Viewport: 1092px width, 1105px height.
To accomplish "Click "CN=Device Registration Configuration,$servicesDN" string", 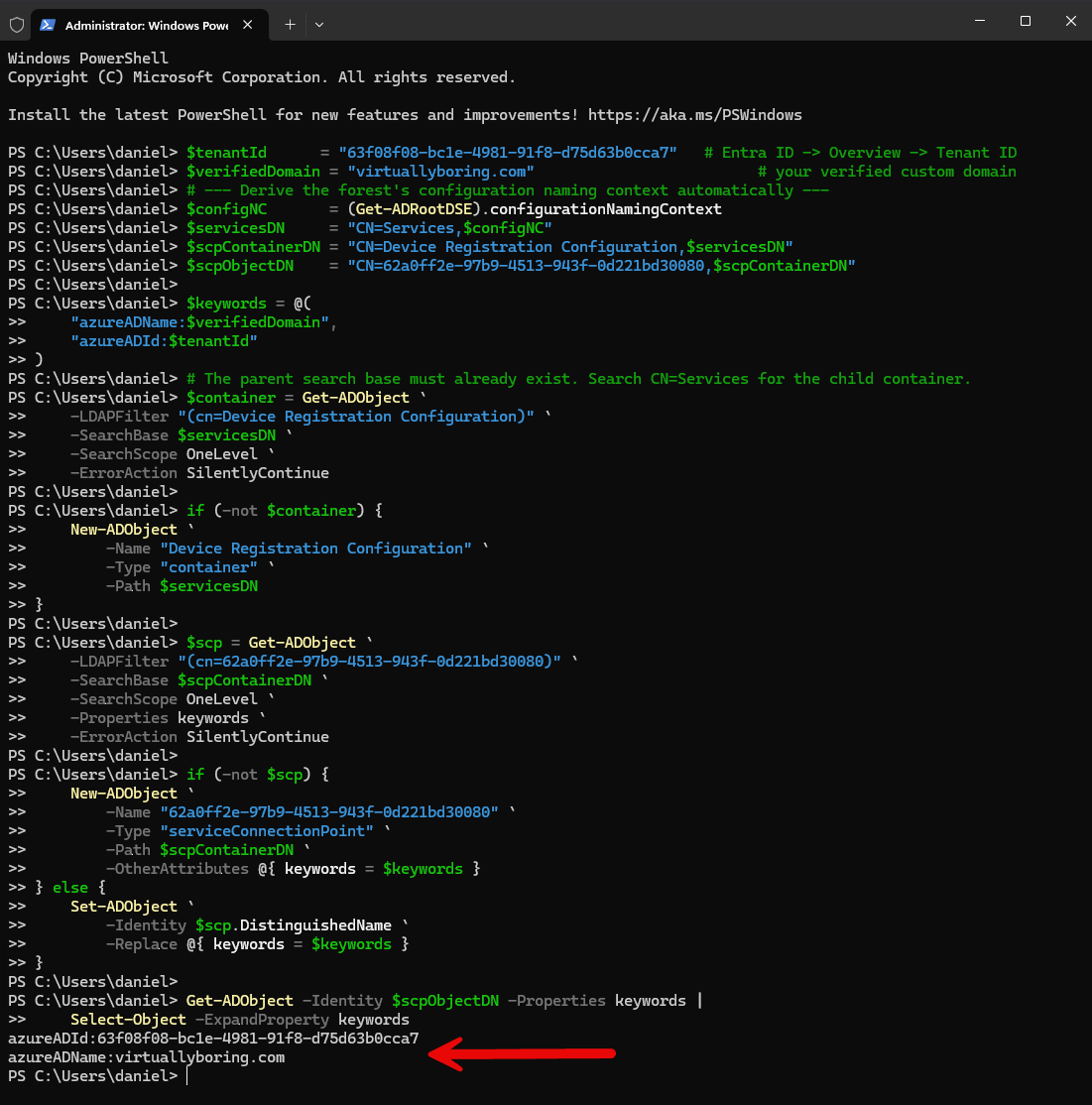I will [x=570, y=247].
